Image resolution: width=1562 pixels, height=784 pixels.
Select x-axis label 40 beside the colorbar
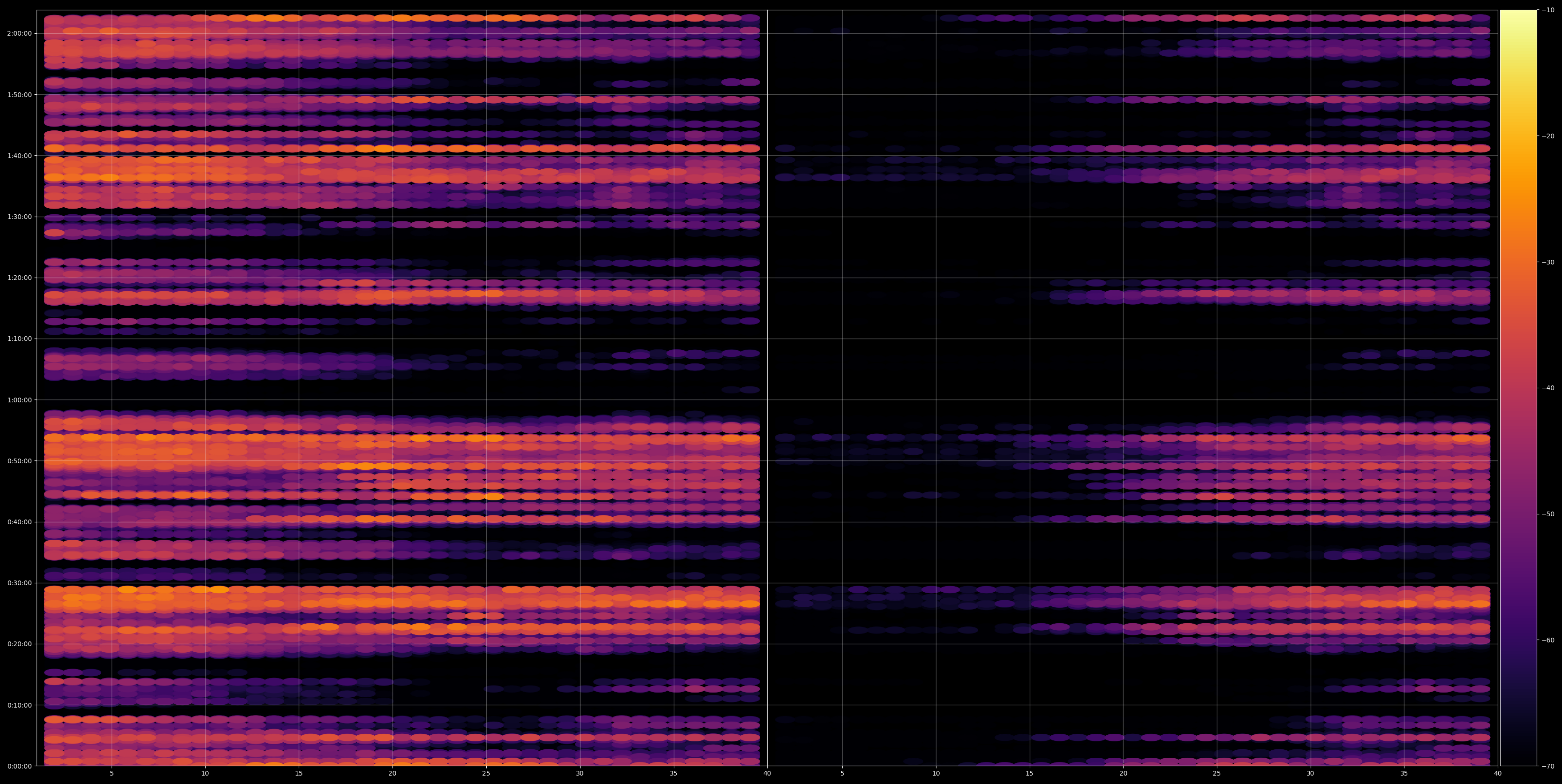[1498, 774]
